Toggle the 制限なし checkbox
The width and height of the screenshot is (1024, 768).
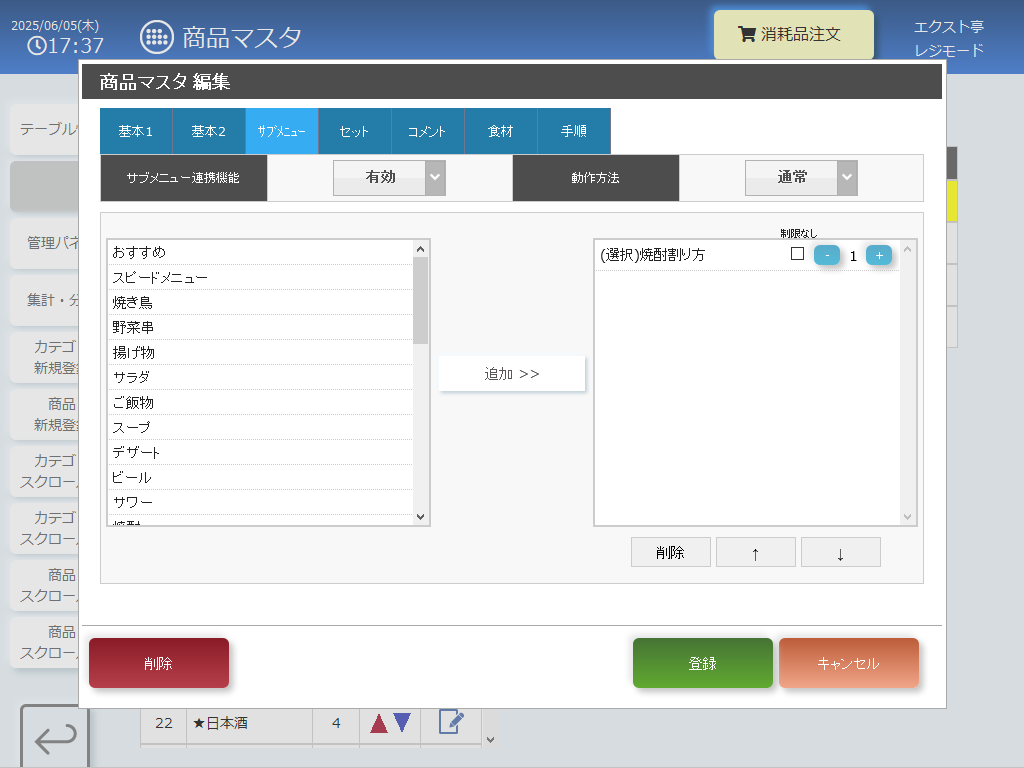(797, 254)
